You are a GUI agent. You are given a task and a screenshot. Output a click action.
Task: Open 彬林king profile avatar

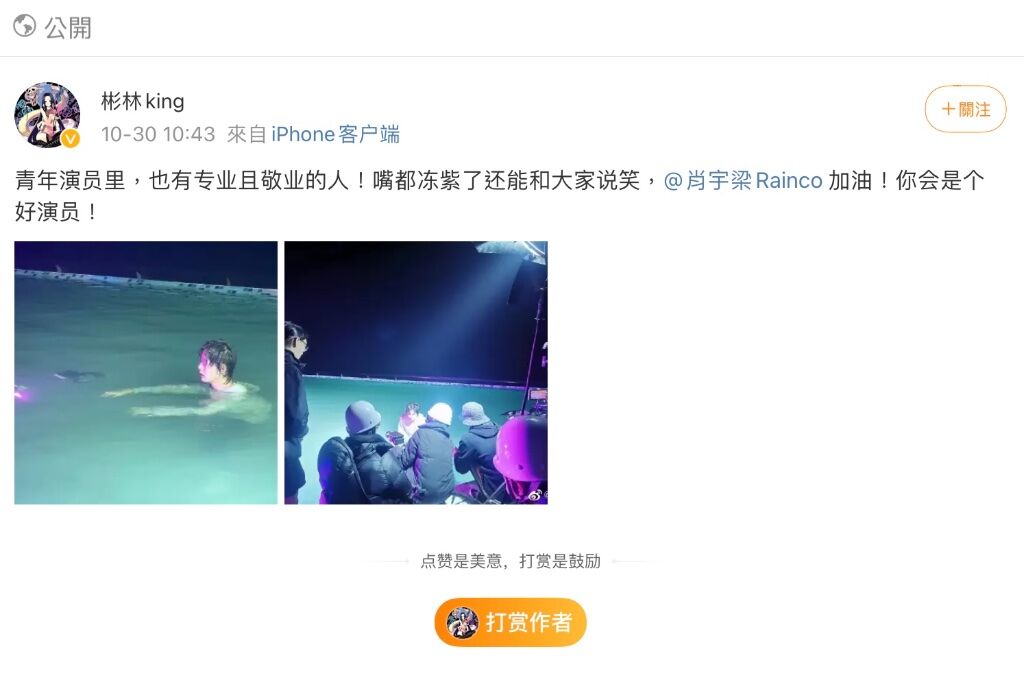[47, 115]
